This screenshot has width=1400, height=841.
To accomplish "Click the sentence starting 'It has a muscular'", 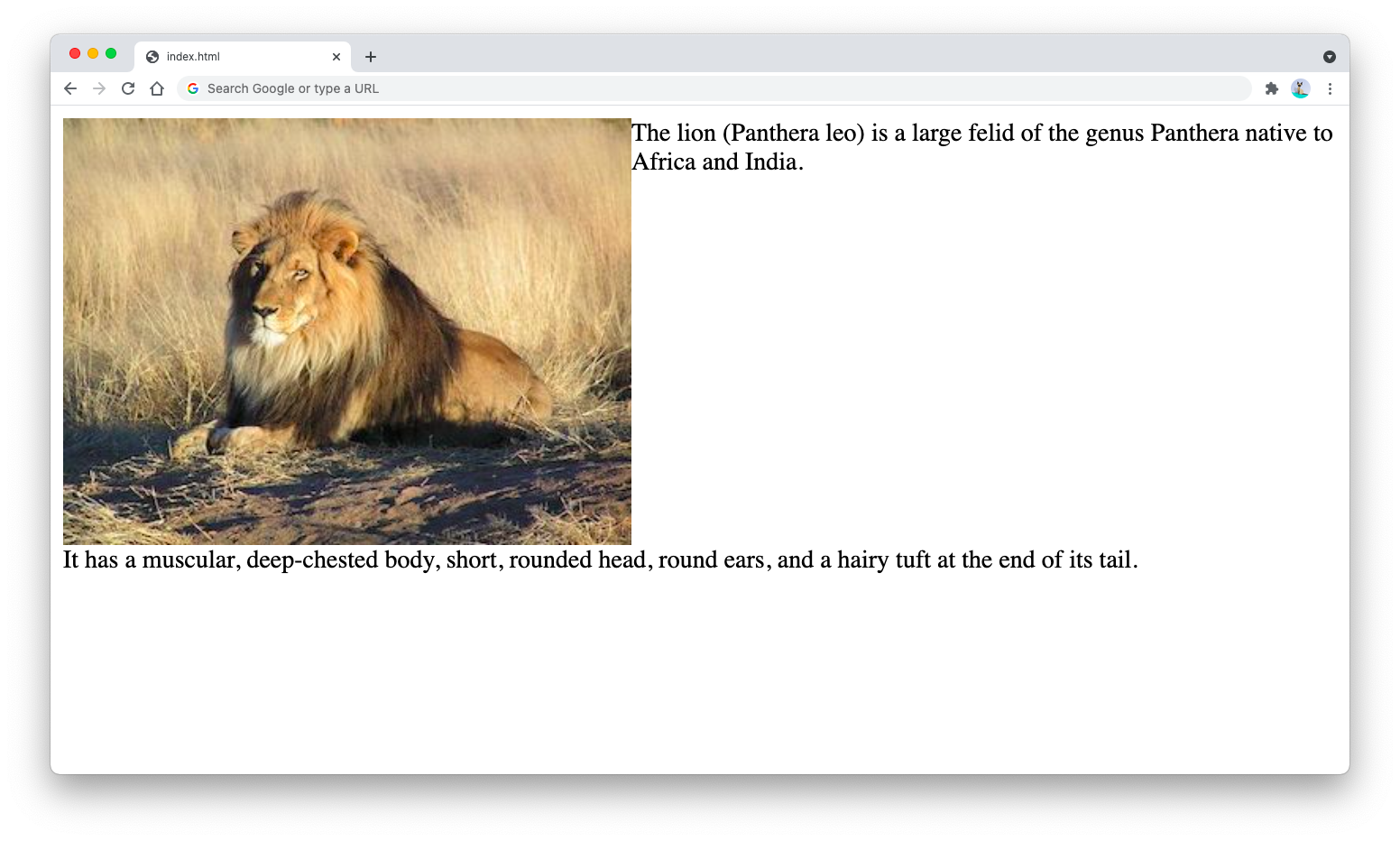I will click(x=600, y=560).
